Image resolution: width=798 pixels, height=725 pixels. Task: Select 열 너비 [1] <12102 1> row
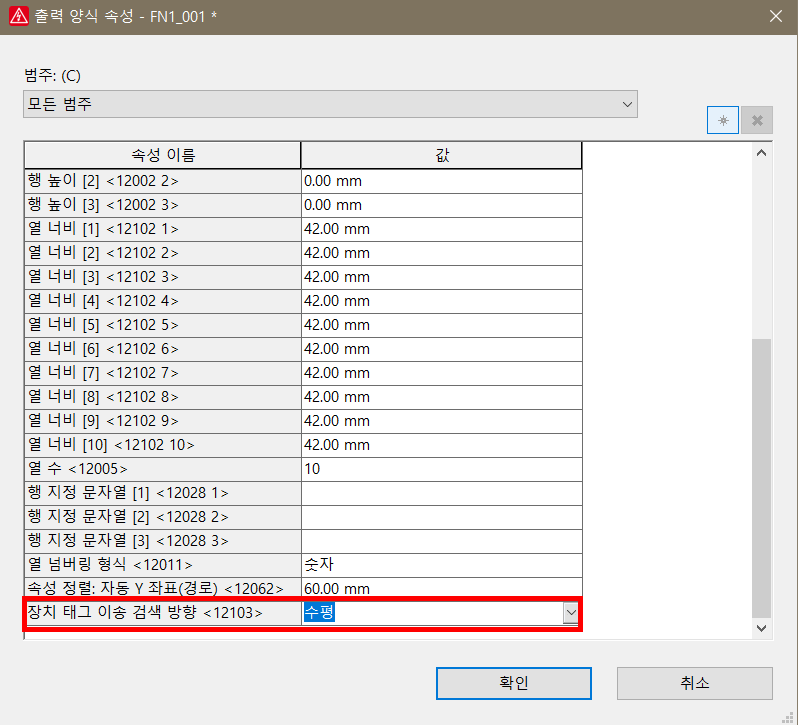coord(303,229)
